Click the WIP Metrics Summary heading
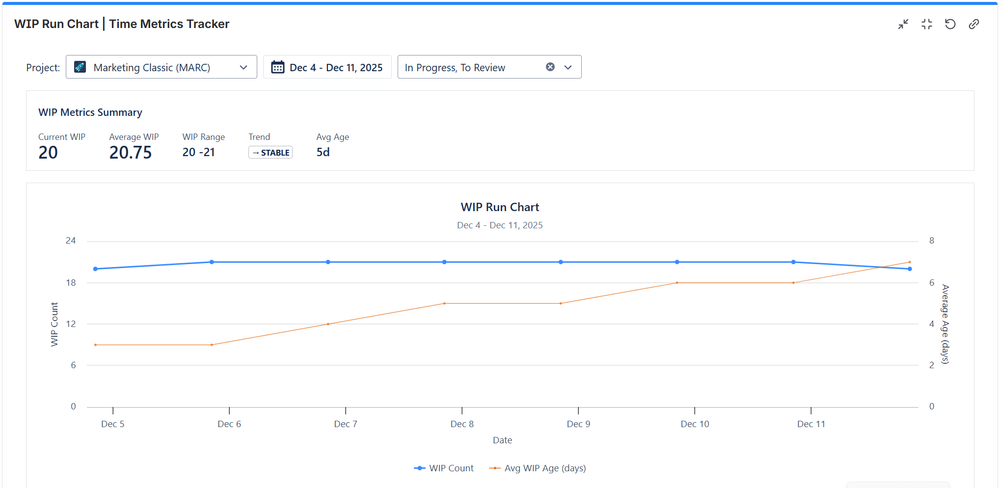The width and height of the screenshot is (999, 488). (90, 113)
